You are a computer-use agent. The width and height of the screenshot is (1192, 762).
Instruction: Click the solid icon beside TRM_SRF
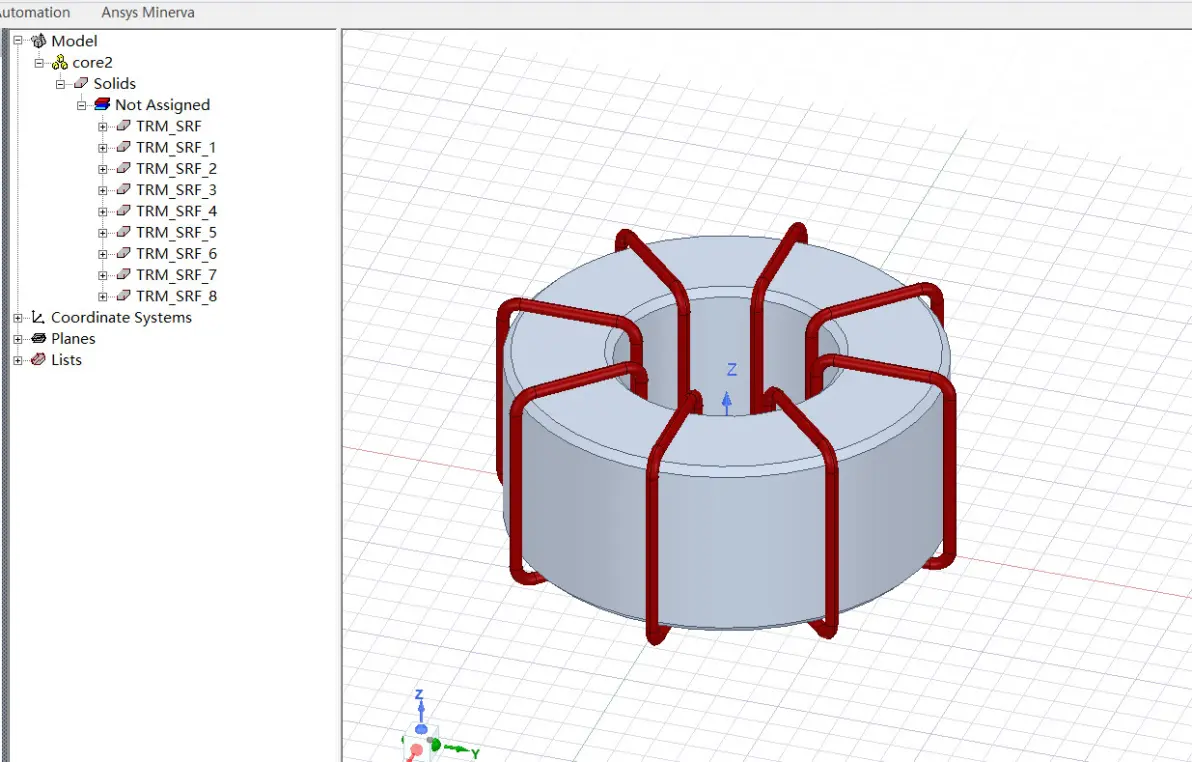tap(124, 126)
